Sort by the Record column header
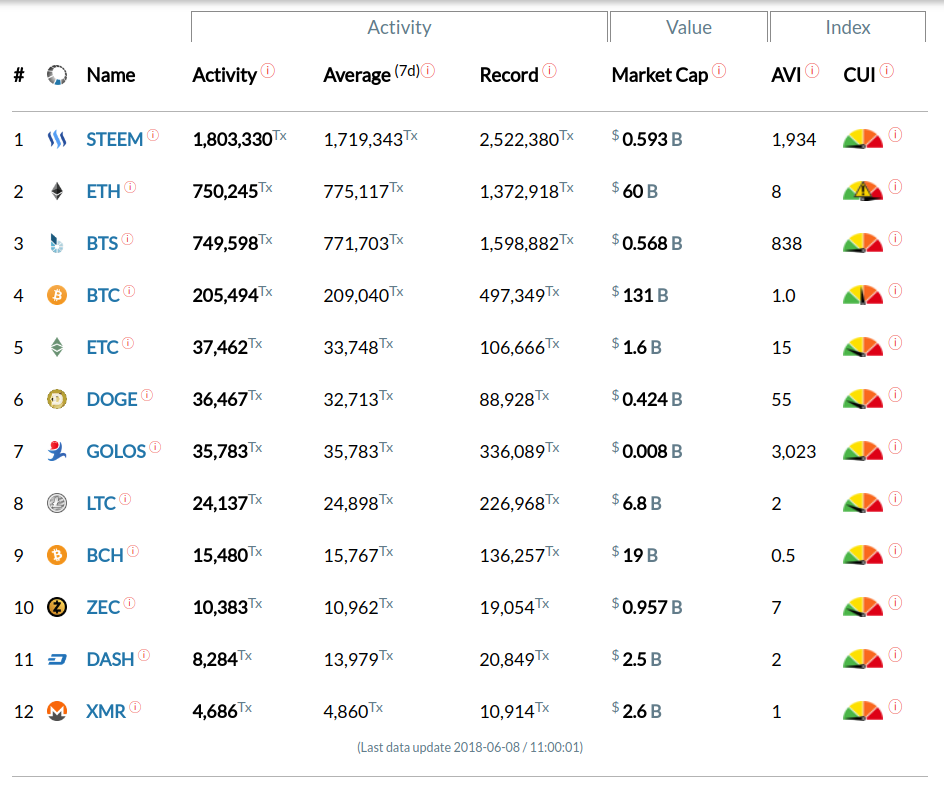 pos(509,75)
